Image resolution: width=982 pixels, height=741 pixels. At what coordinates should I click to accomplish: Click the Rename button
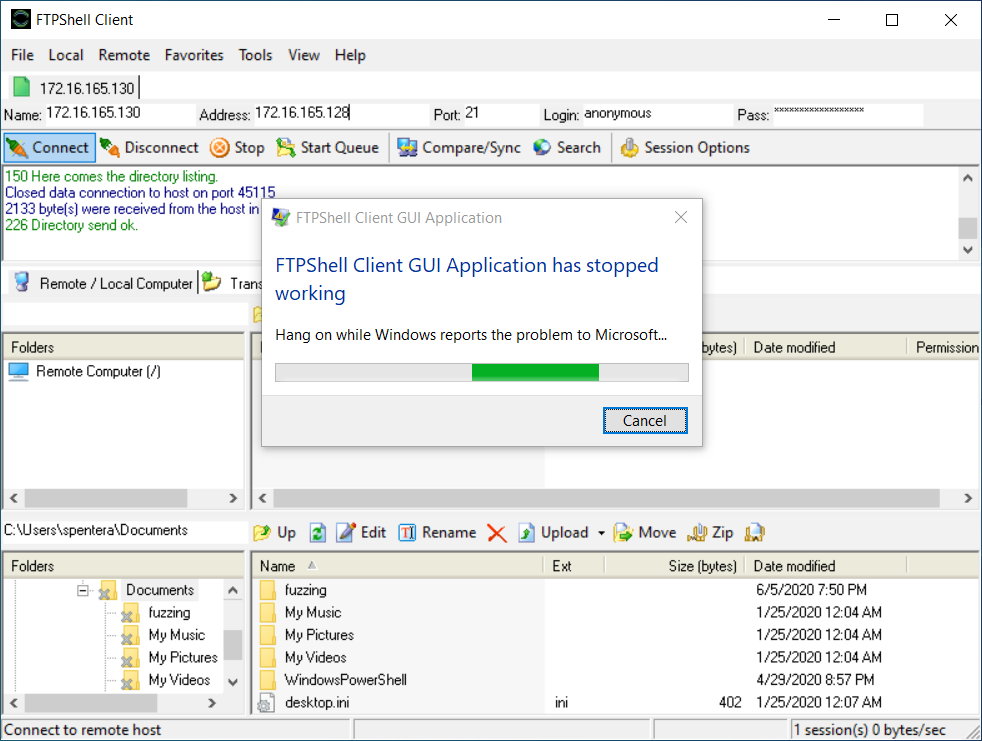437,532
